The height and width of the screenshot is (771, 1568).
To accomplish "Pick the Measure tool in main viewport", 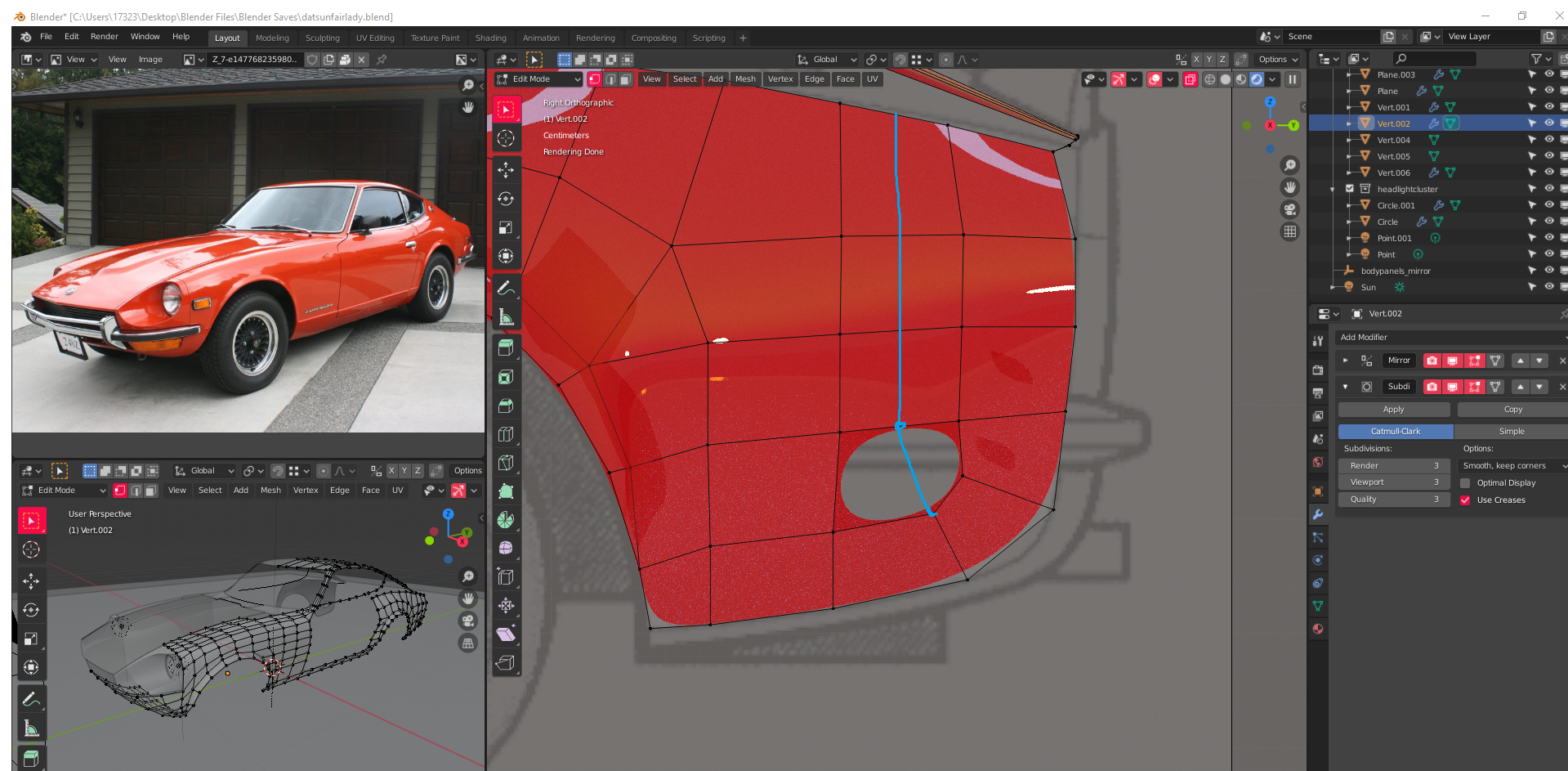I will pos(506,317).
